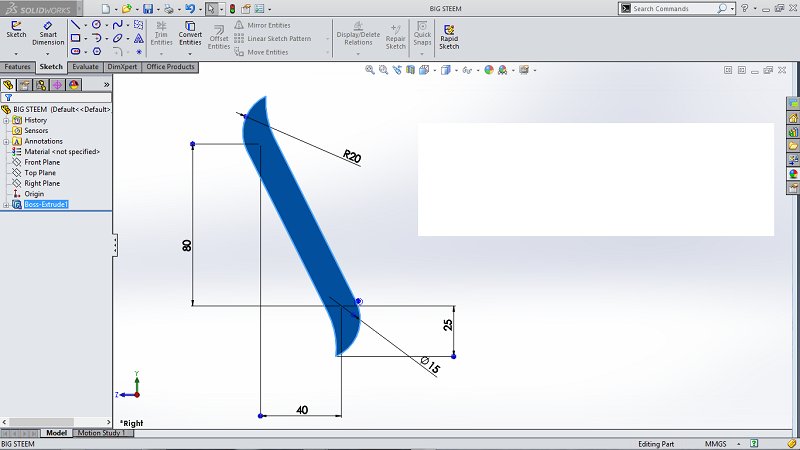800x450 pixels.
Task: Open the DimXpertManager tab icon
Action: [57, 85]
